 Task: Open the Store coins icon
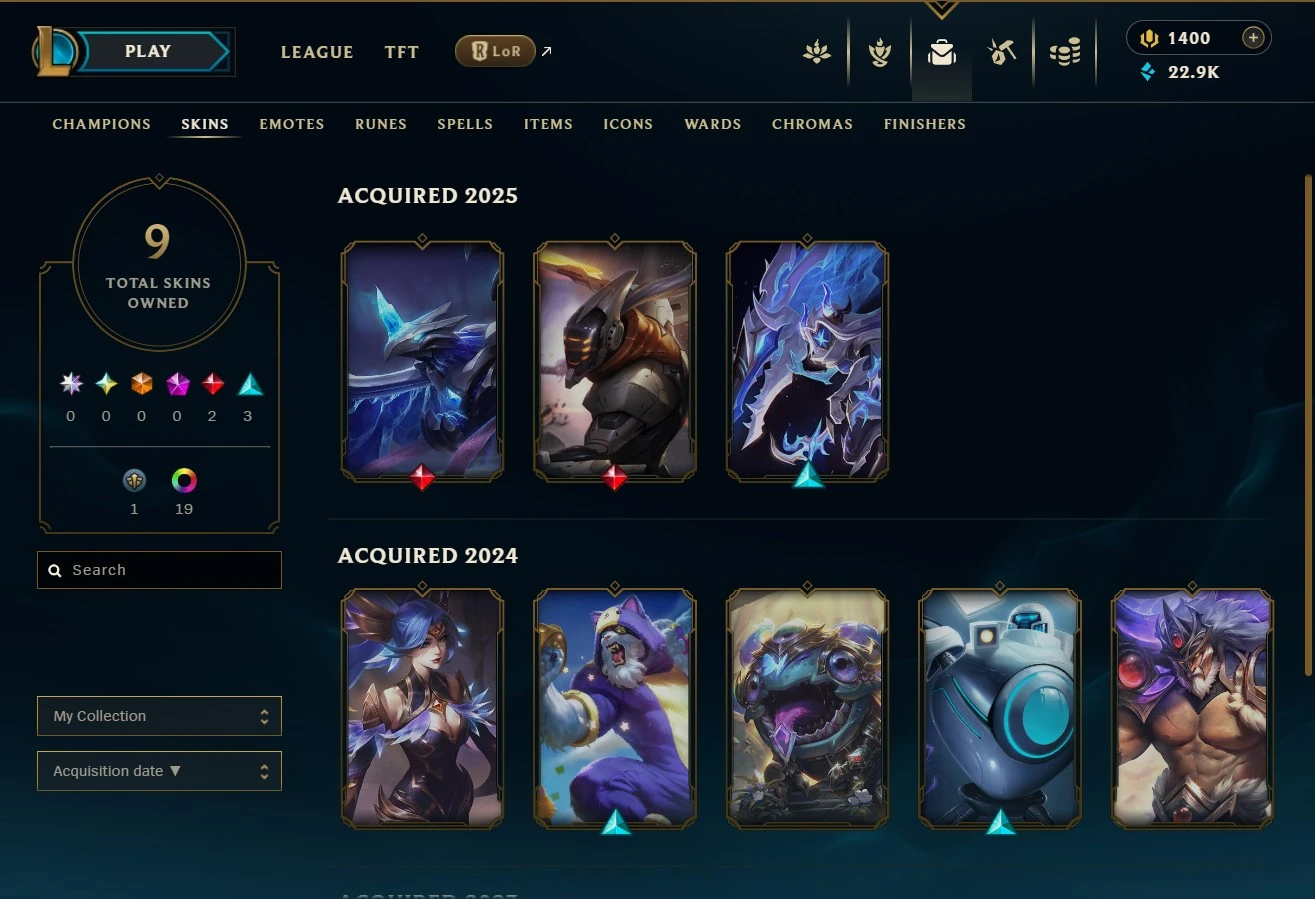click(1065, 52)
